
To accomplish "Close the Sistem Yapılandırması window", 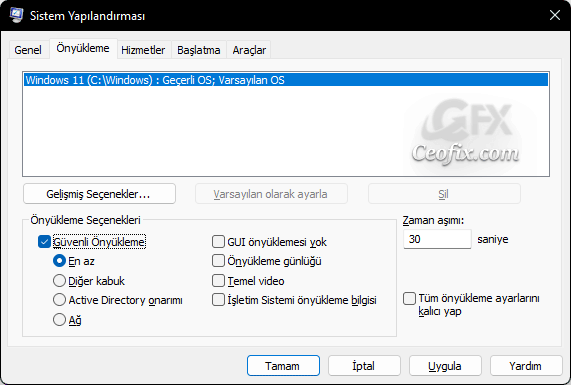I will tap(555, 15).
